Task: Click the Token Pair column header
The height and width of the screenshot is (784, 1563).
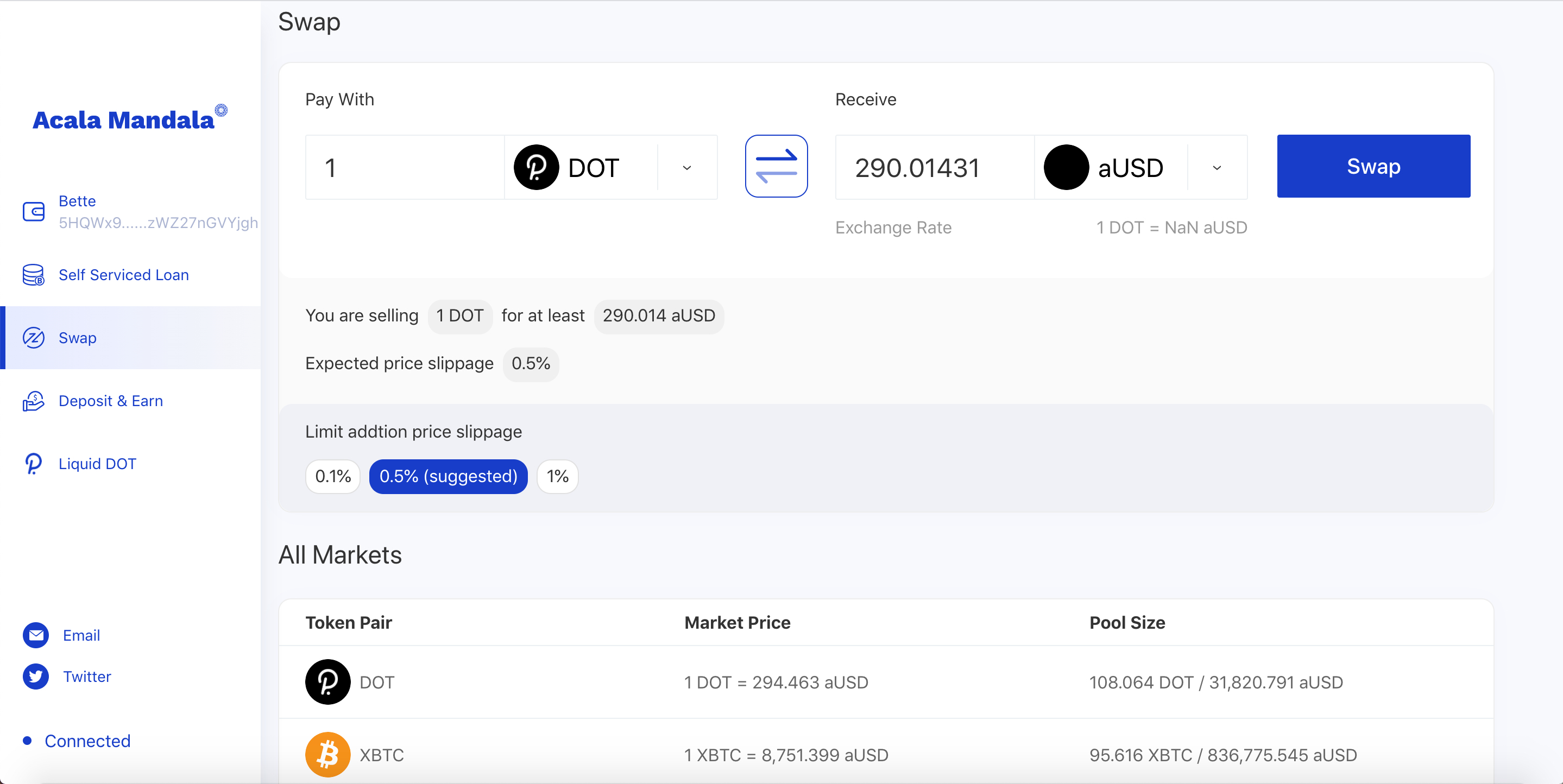Action: tap(349, 623)
